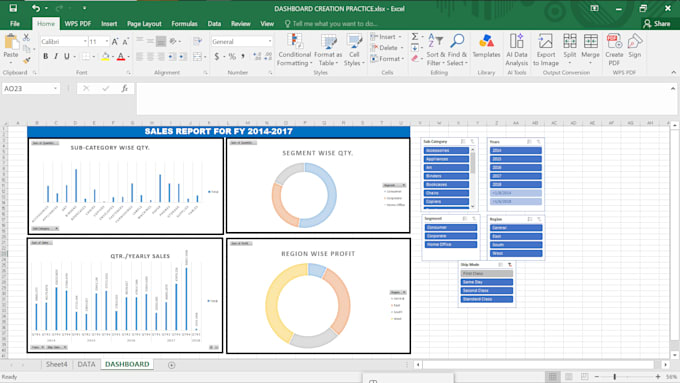This screenshot has width=680, height=383.
Task: Apply the yellow fill color
Action: coord(105,56)
